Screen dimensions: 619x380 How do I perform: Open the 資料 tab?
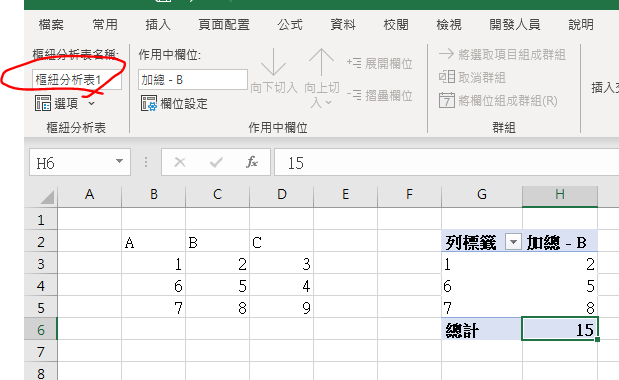tap(343, 25)
